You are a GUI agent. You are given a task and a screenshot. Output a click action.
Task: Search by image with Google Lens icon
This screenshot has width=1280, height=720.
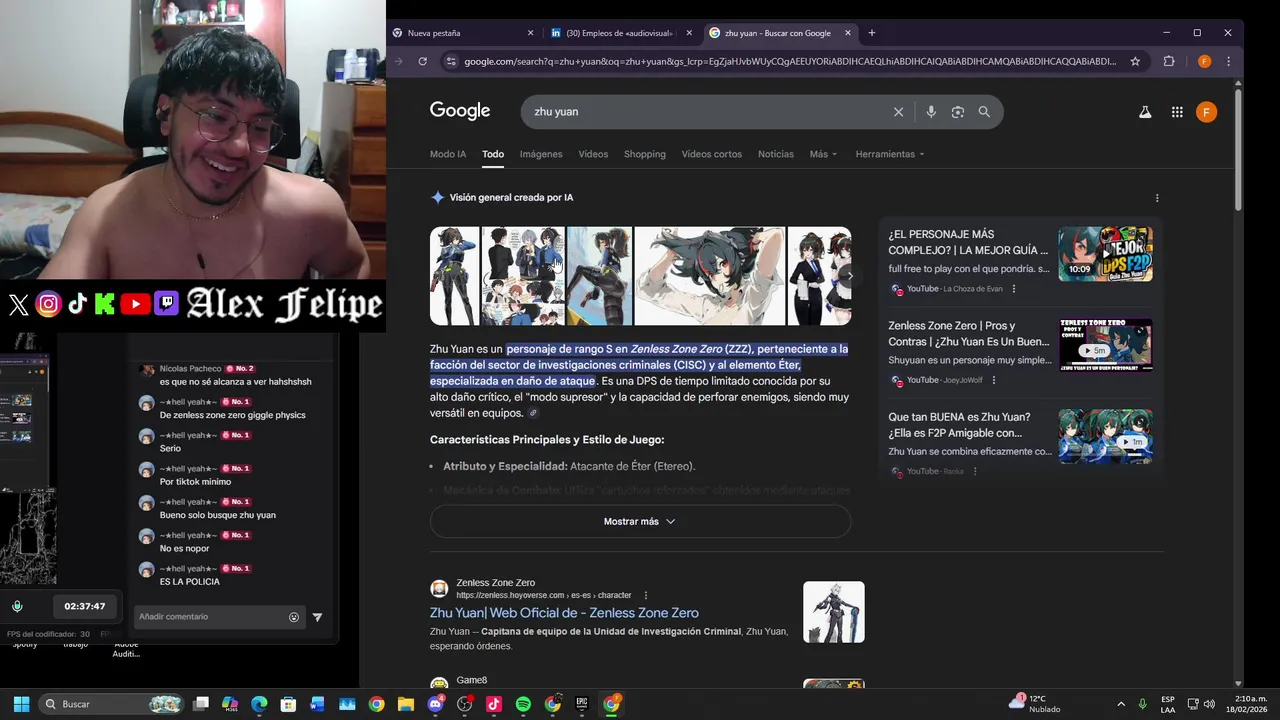click(957, 112)
